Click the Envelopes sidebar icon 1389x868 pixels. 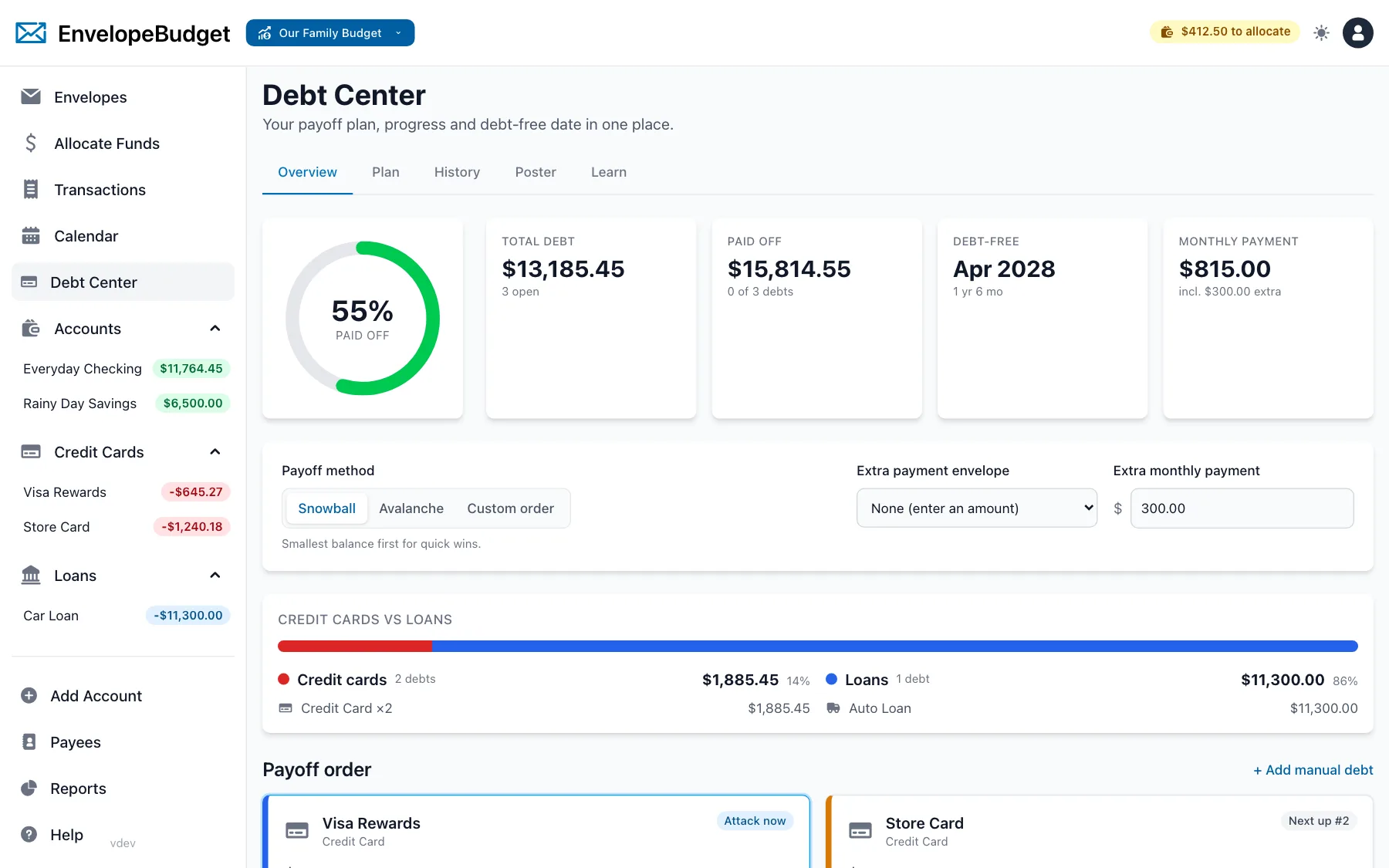coord(31,96)
